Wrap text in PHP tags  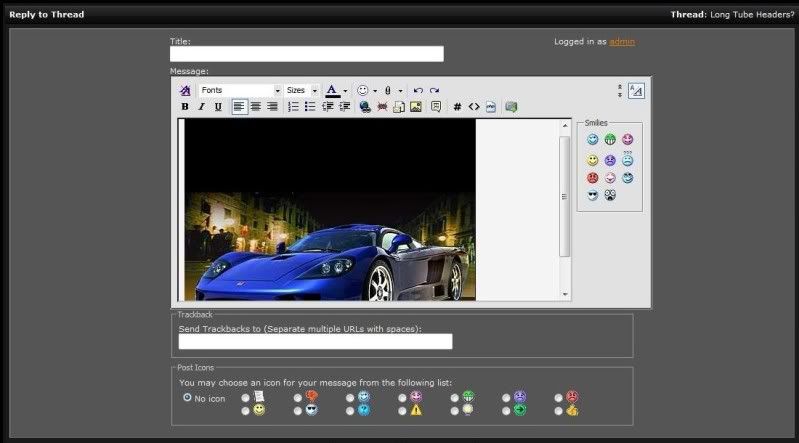(x=491, y=107)
